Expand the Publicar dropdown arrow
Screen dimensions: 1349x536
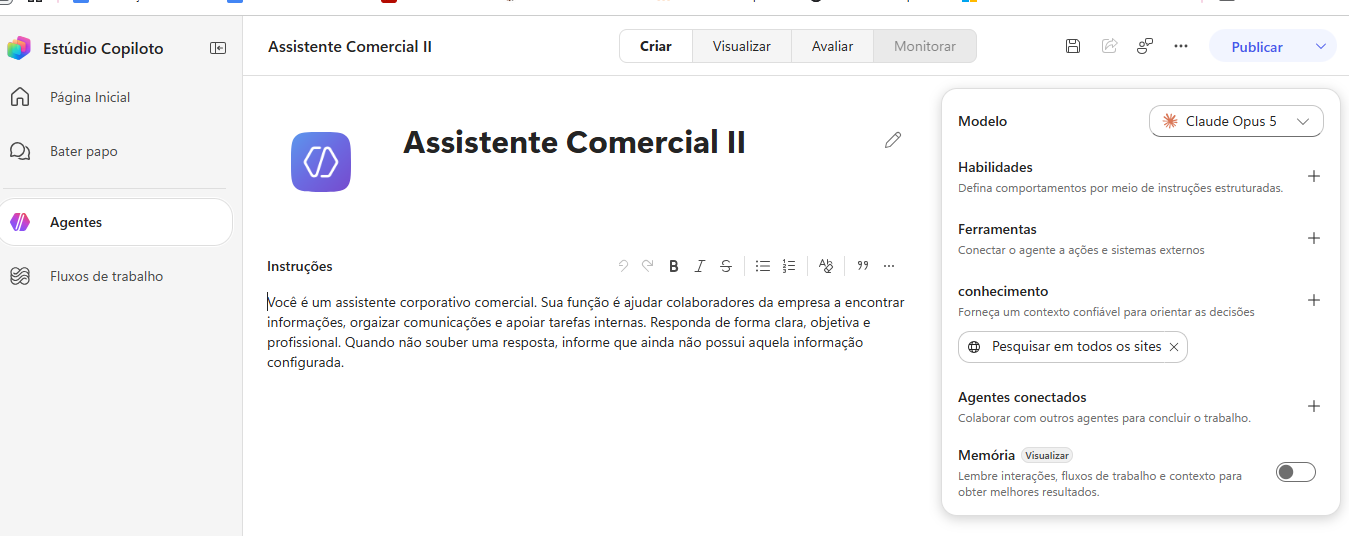1321,46
